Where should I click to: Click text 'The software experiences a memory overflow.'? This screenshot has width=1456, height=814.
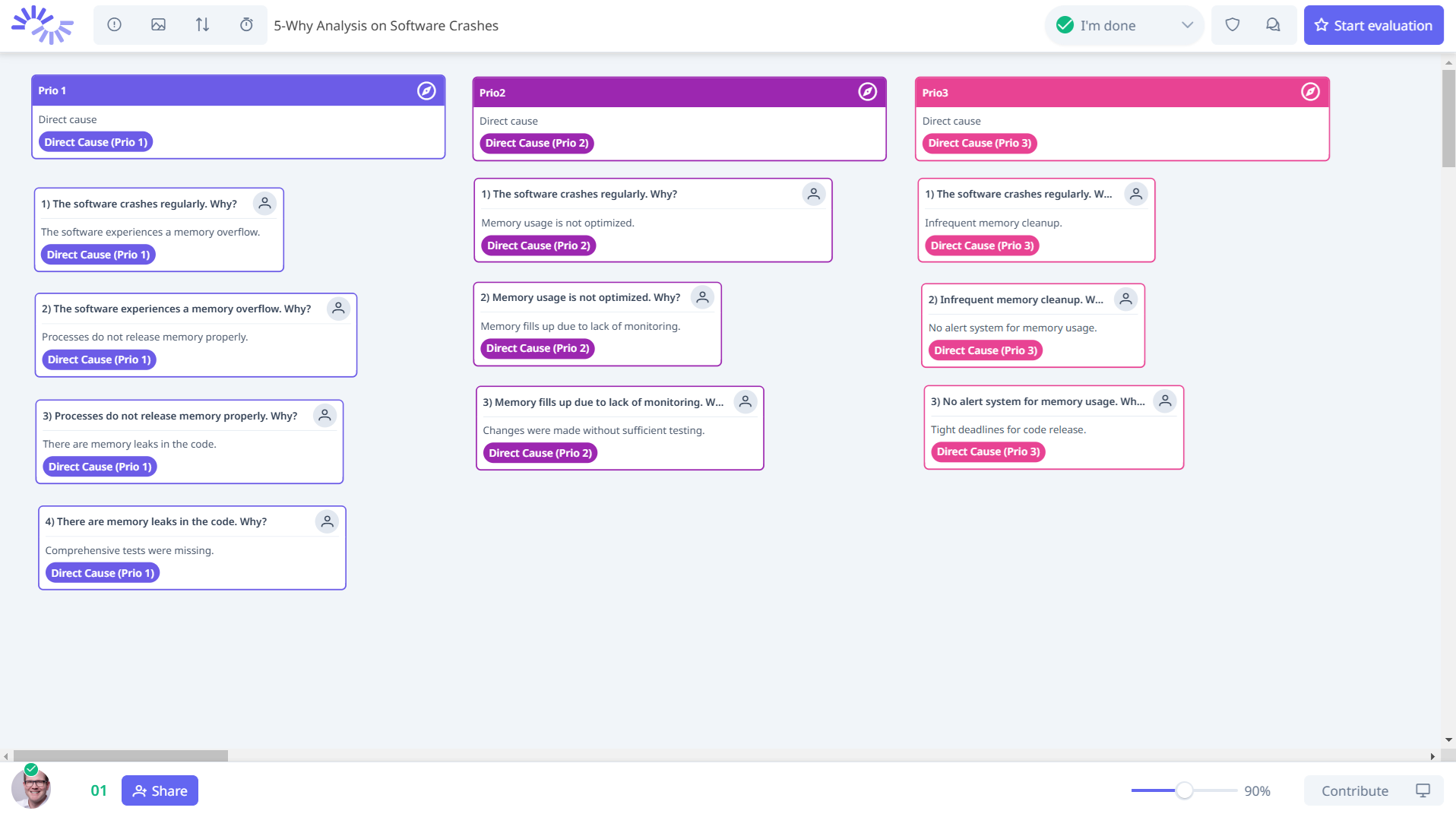tap(150, 232)
